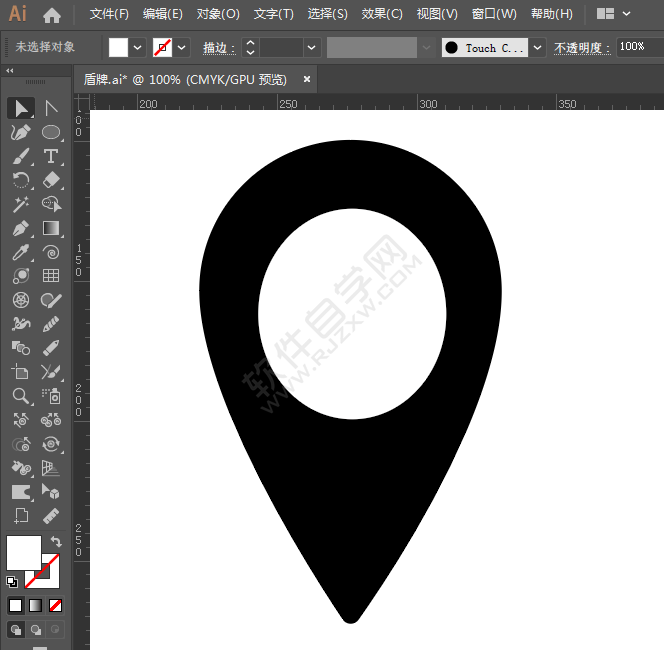Switch paint mode to Gradient

point(36,605)
